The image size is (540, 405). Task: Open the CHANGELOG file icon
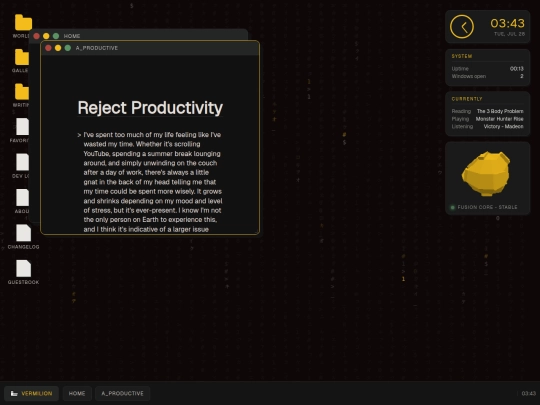click(23, 233)
